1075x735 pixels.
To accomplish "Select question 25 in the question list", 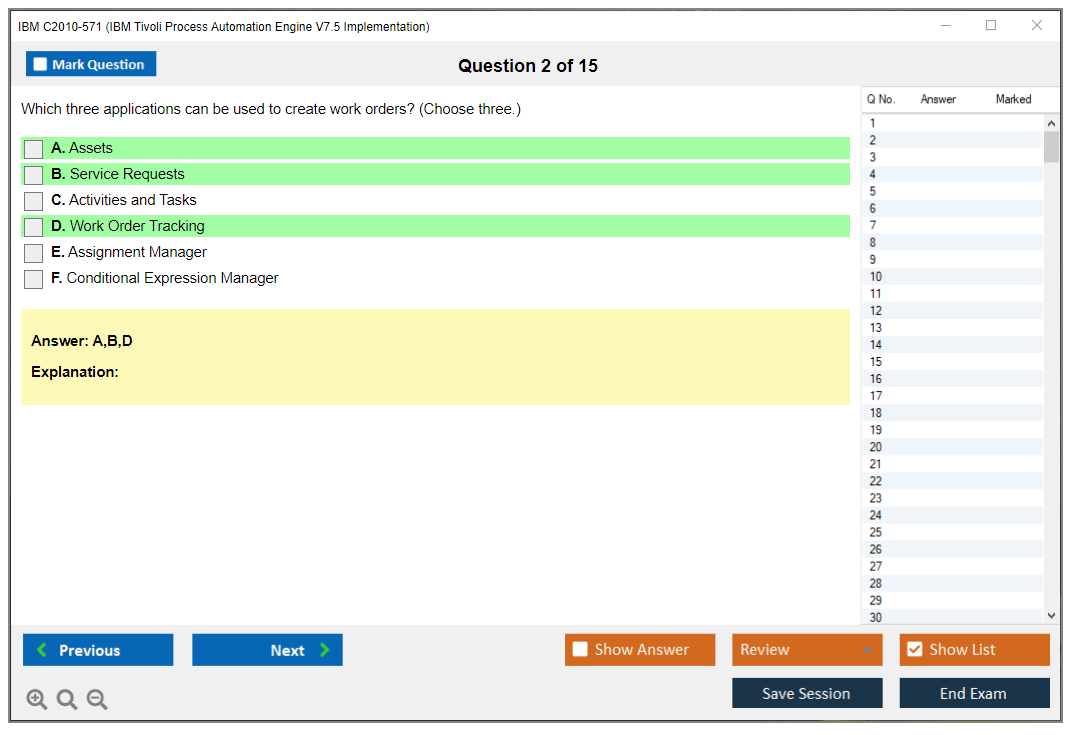I will click(876, 532).
